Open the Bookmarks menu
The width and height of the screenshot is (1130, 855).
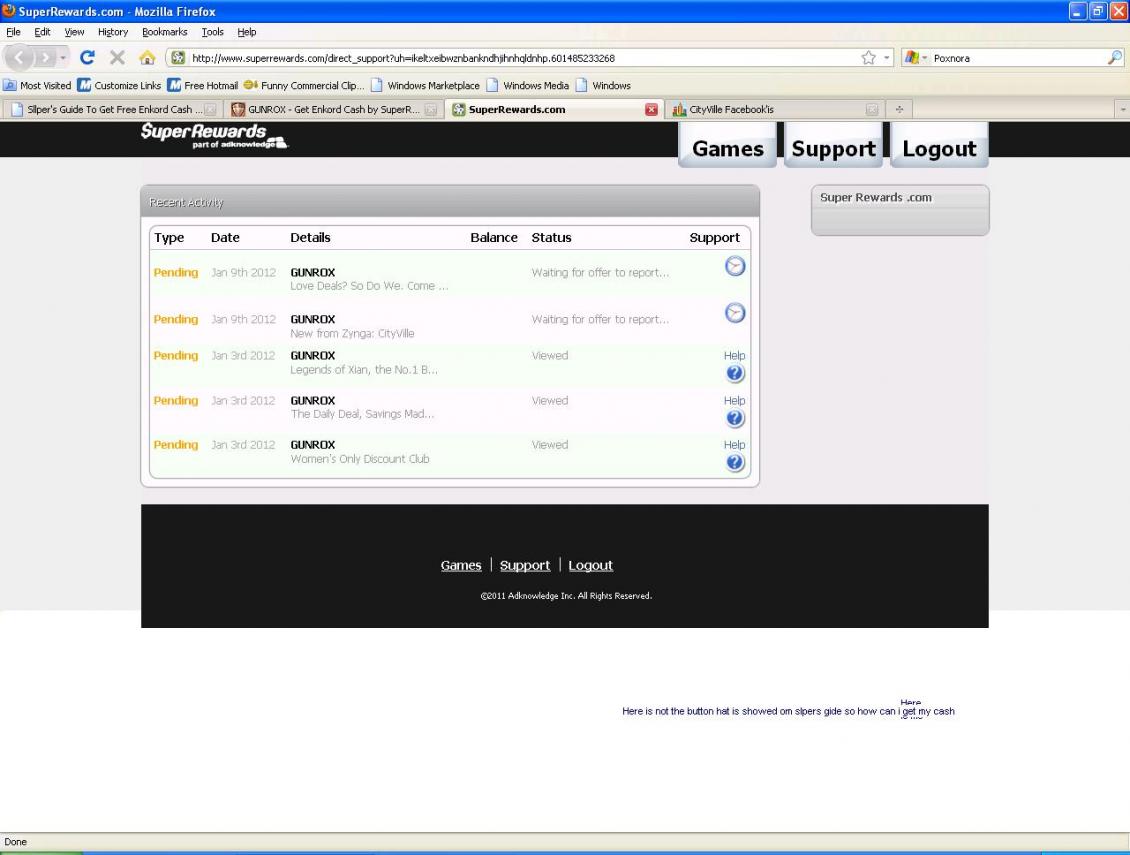click(x=158, y=32)
